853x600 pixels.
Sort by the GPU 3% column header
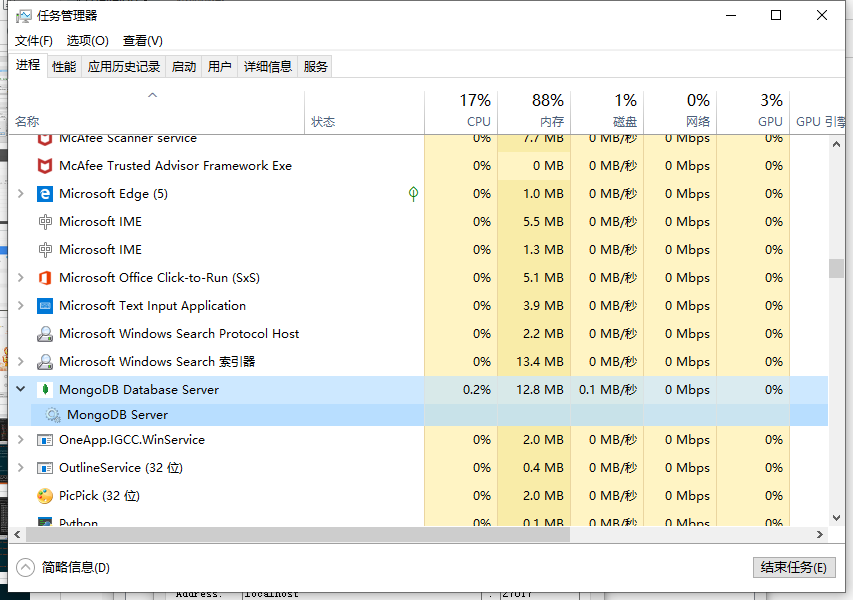[753, 112]
